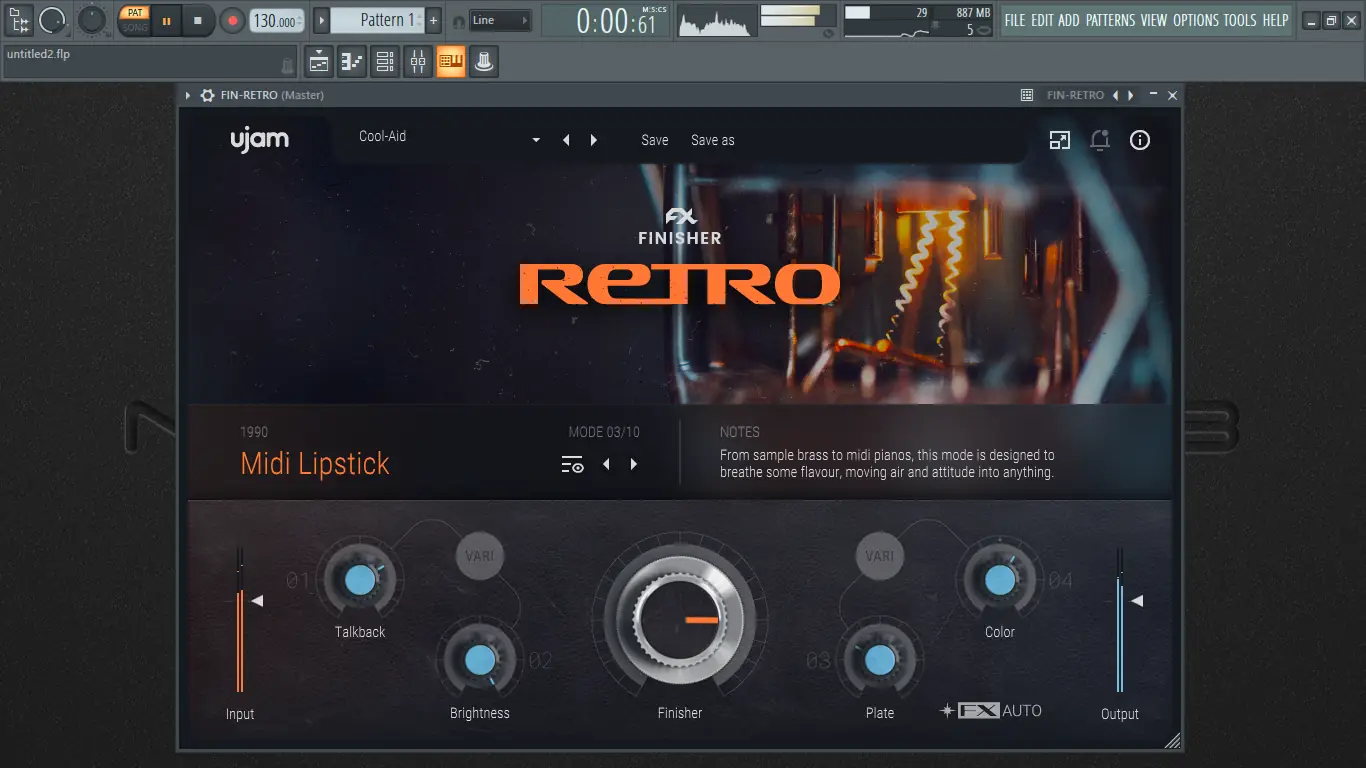
Task: Click the stop button in transport
Action: click(198, 20)
